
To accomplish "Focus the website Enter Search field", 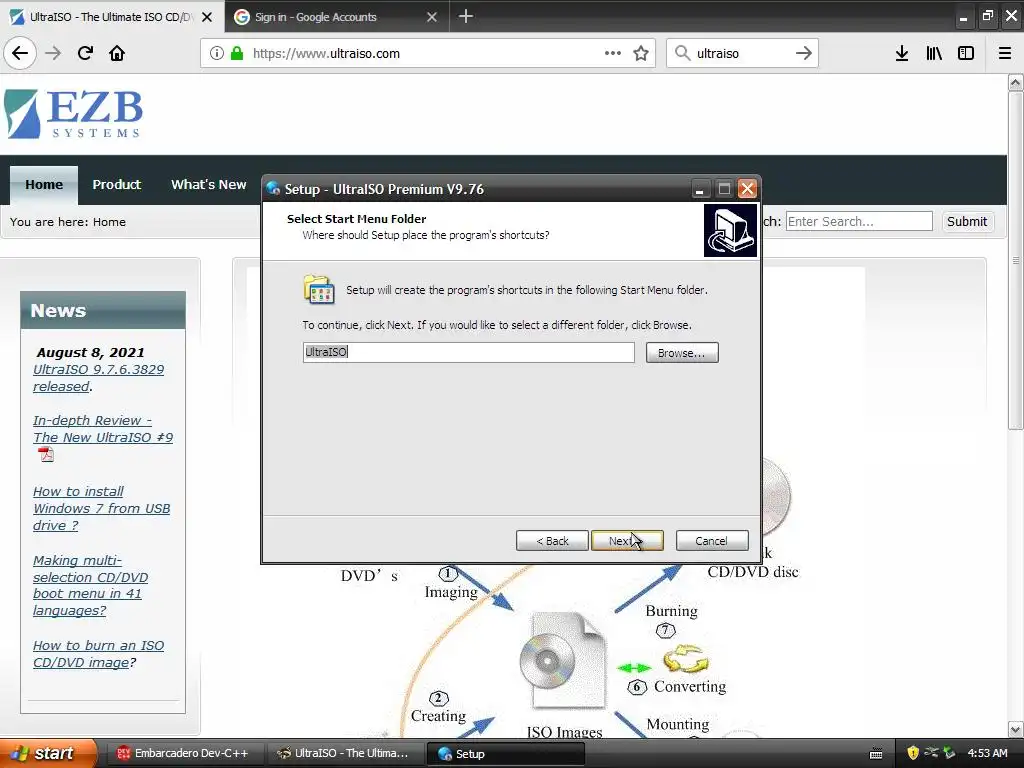I will coord(859,221).
